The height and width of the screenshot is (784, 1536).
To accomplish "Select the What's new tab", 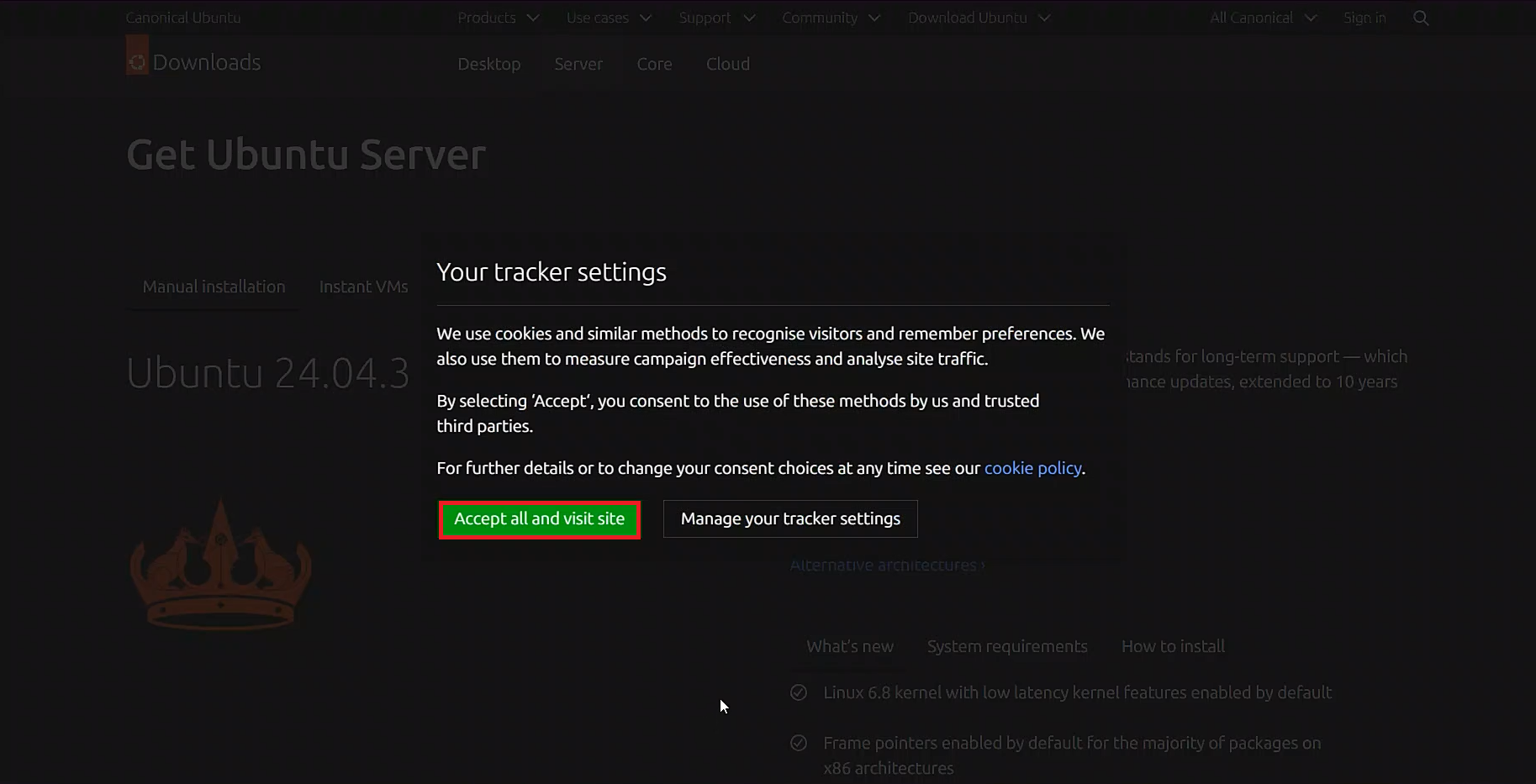I will 850,646.
